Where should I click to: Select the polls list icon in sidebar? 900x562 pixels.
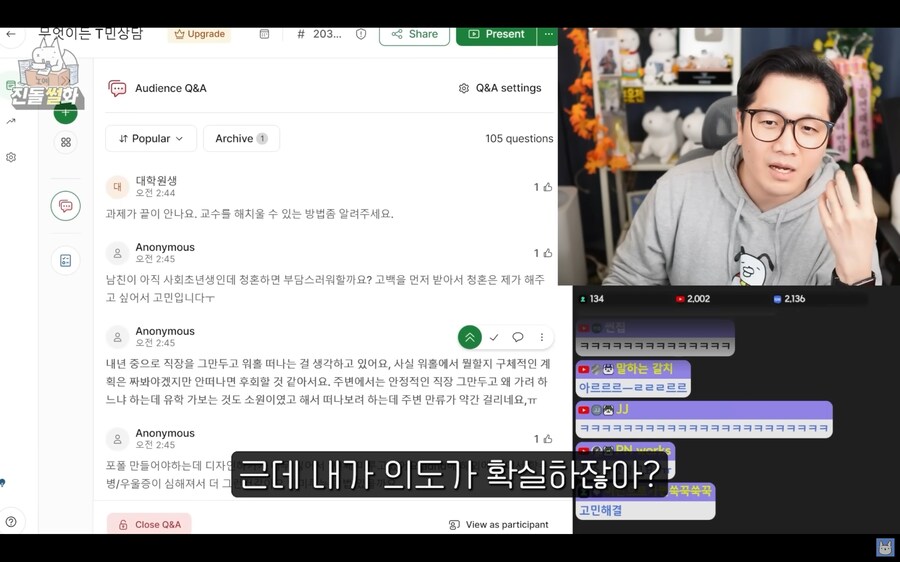pos(65,261)
